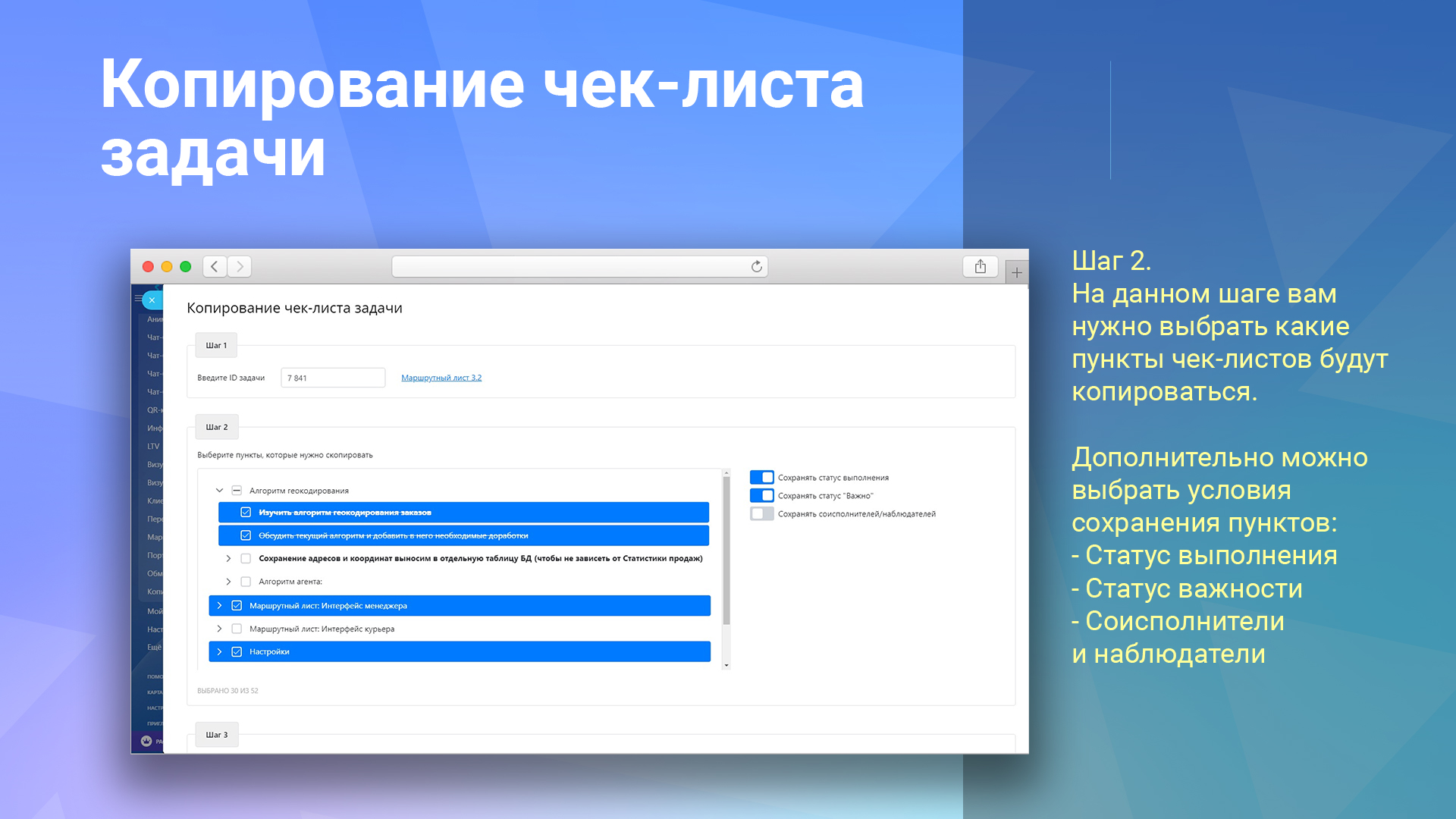The height and width of the screenshot is (819, 1456).
Task: Click the browser forward arrow button
Action: click(x=240, y=266)
